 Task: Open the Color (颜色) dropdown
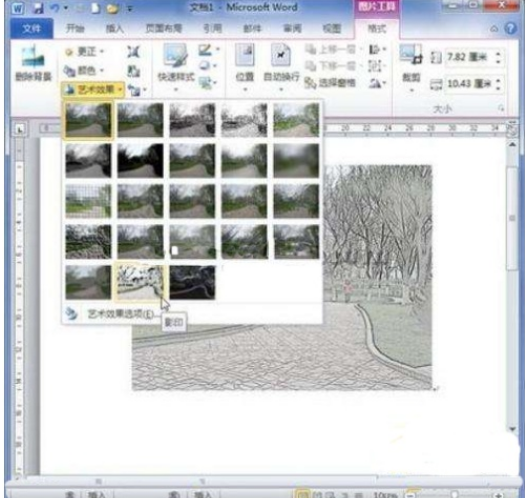click(x=84, y=71)
